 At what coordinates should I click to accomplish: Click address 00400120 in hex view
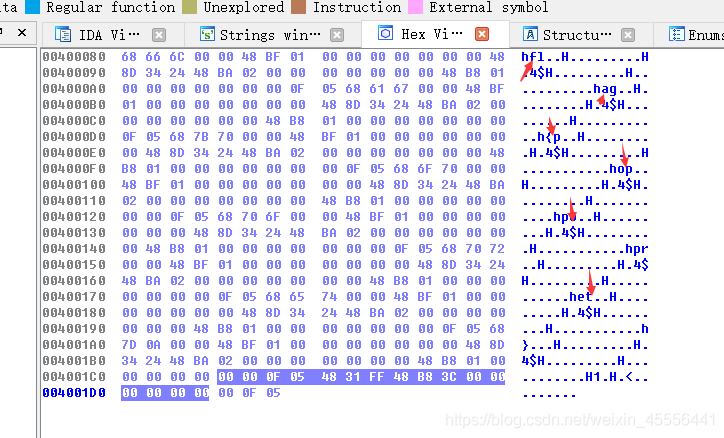74,217
